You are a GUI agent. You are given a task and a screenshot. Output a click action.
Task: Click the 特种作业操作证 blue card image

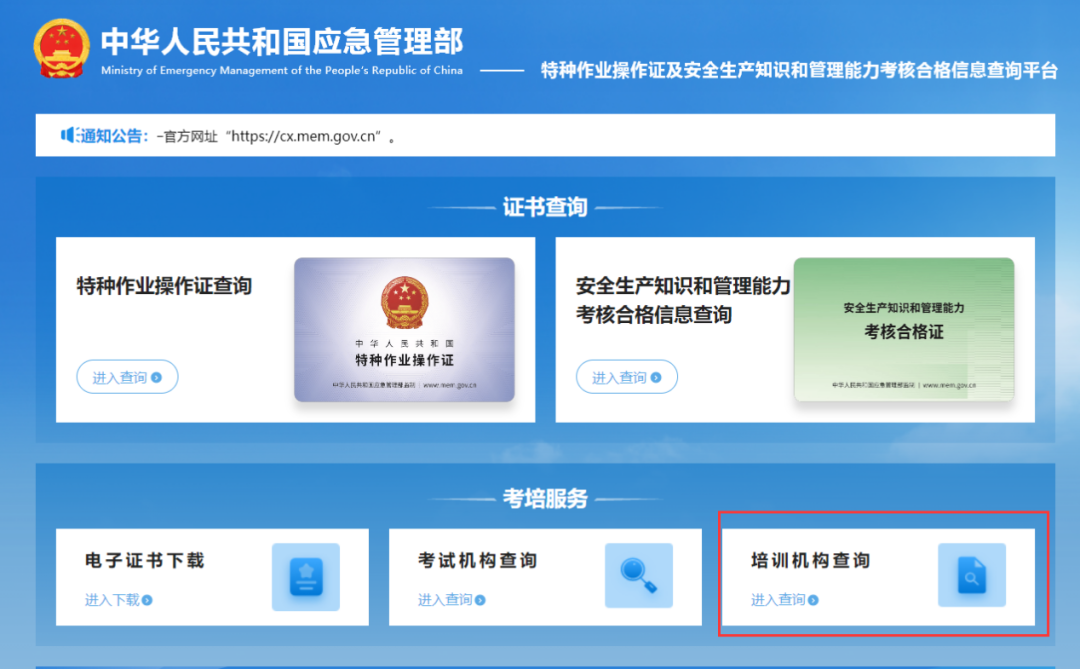404,330
